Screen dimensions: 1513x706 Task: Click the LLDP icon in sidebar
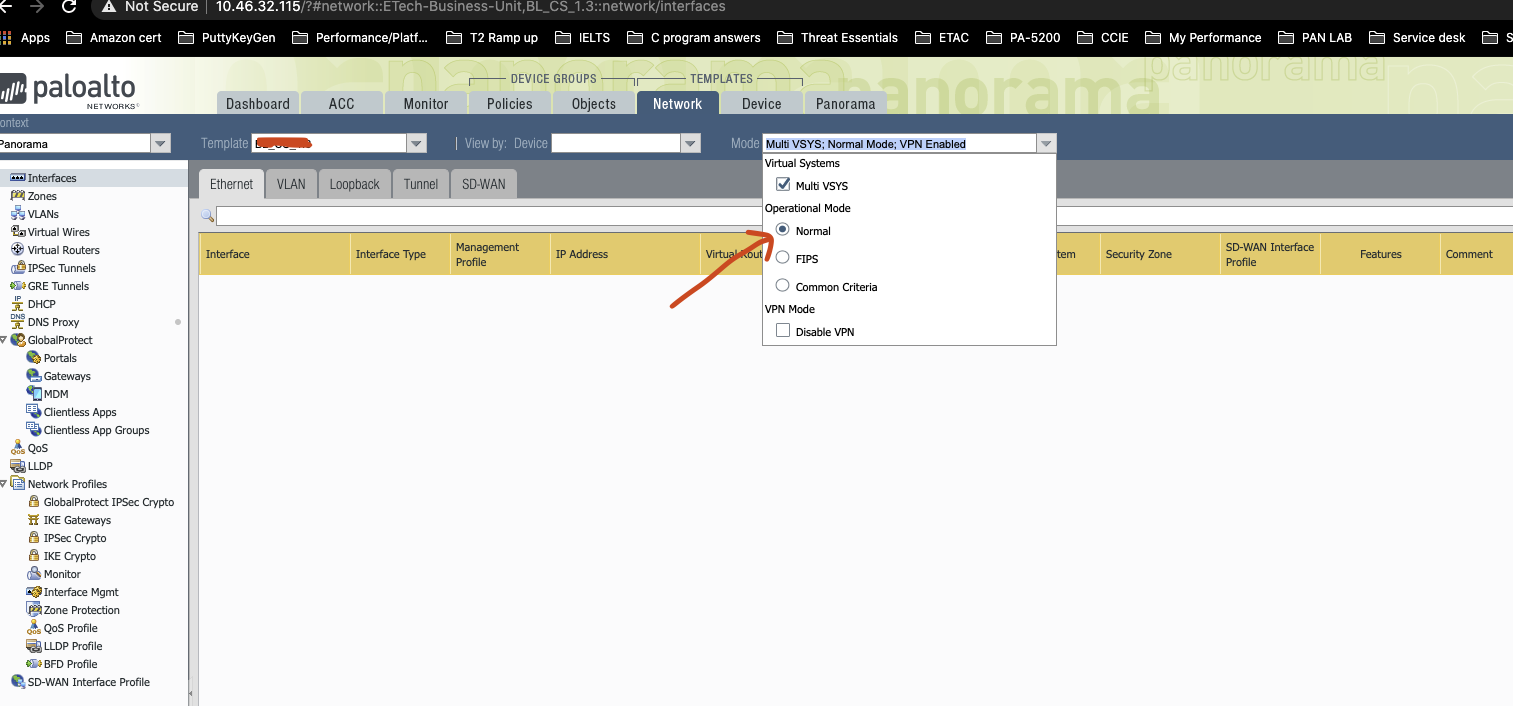pos(18,466)
